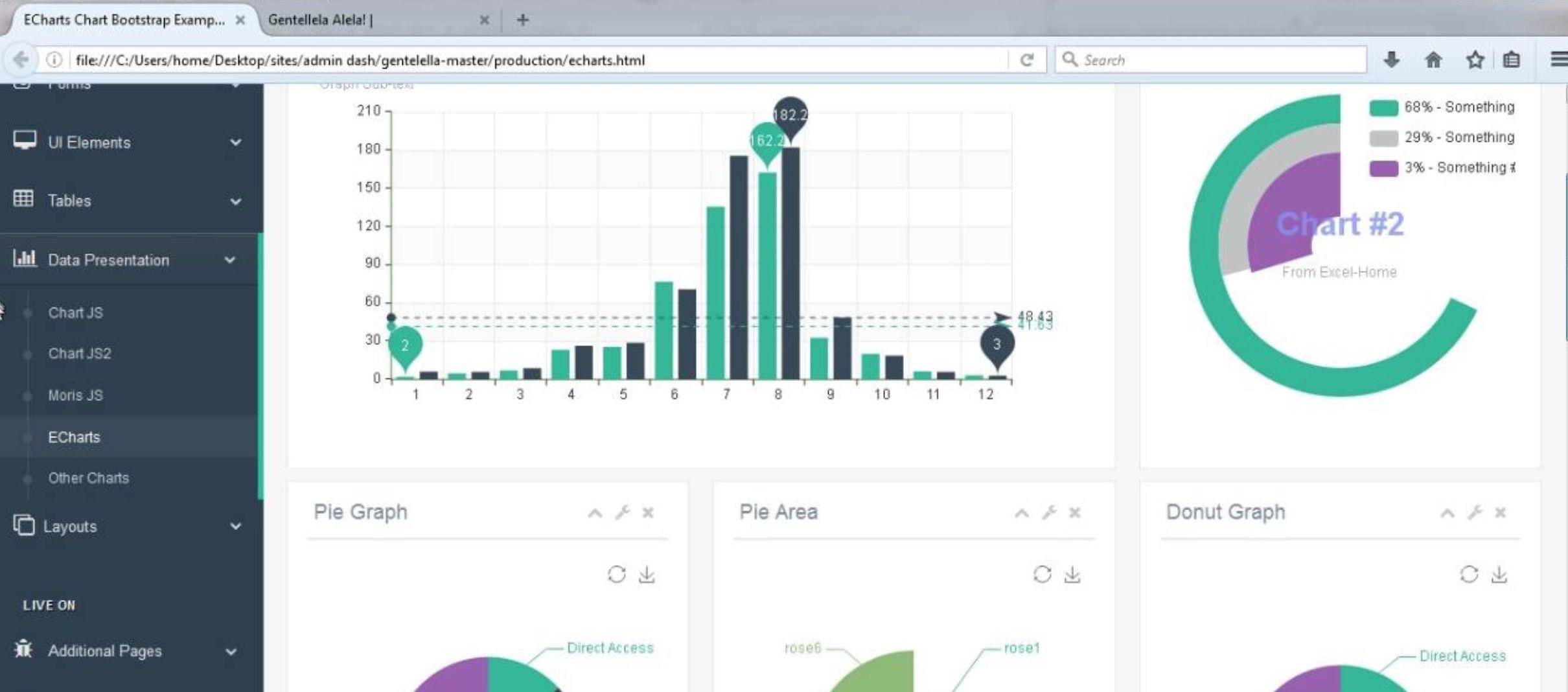This screenshot has width=1568, height=692.
Task: Collapse the Data Presentation sidebar chevron
Action: 230,260
